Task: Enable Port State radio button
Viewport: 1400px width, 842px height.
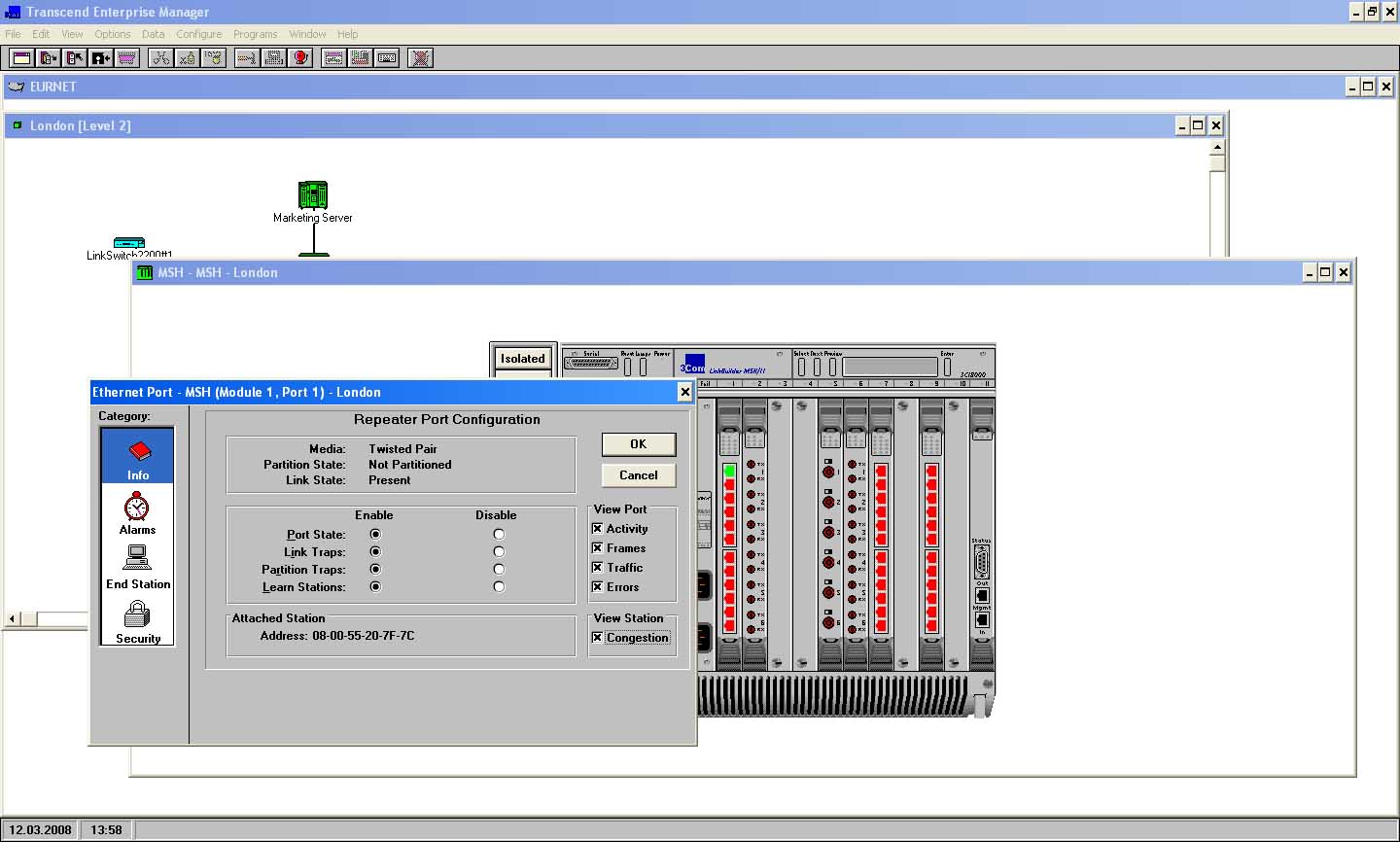Action: tap(375, 534)
